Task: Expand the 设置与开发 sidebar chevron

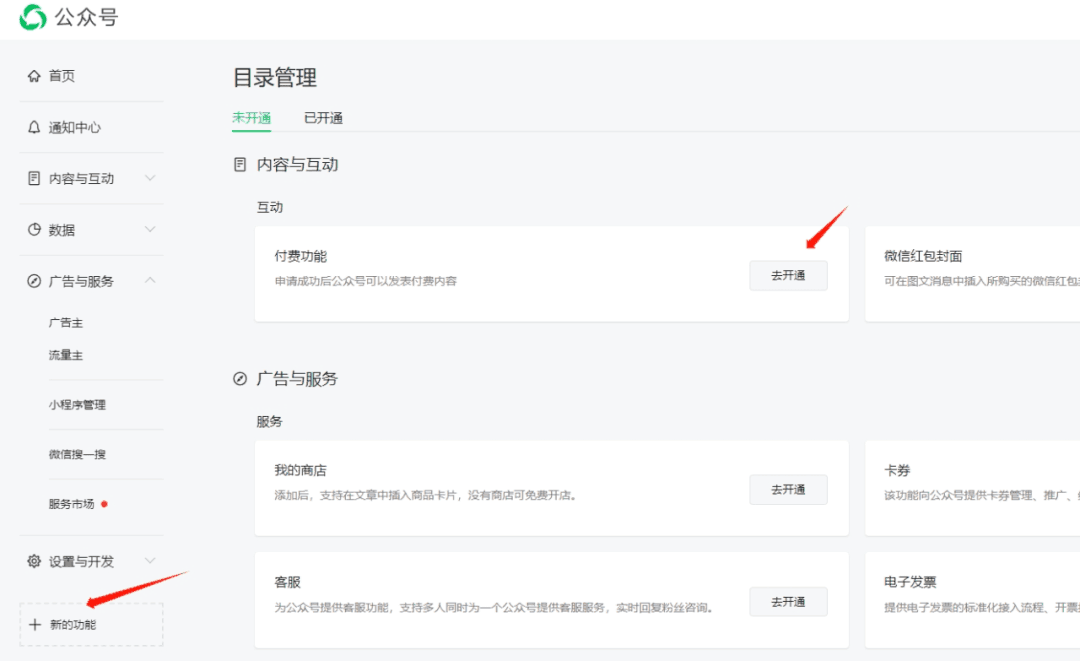Action: (x=149, y=560)
